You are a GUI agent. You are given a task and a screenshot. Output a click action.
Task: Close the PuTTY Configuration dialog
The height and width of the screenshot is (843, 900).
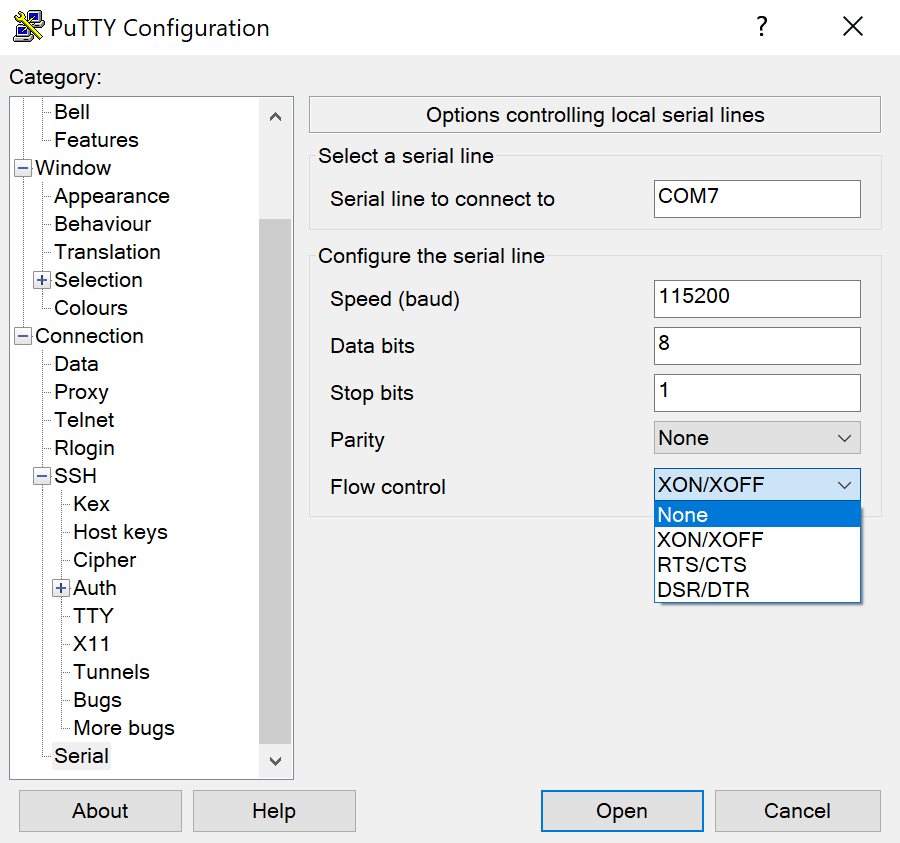[853, 26]
